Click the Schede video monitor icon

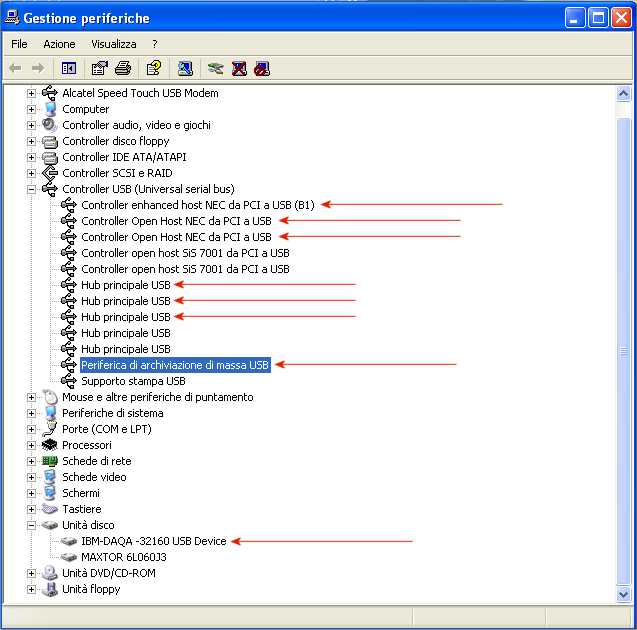point(50,477)
